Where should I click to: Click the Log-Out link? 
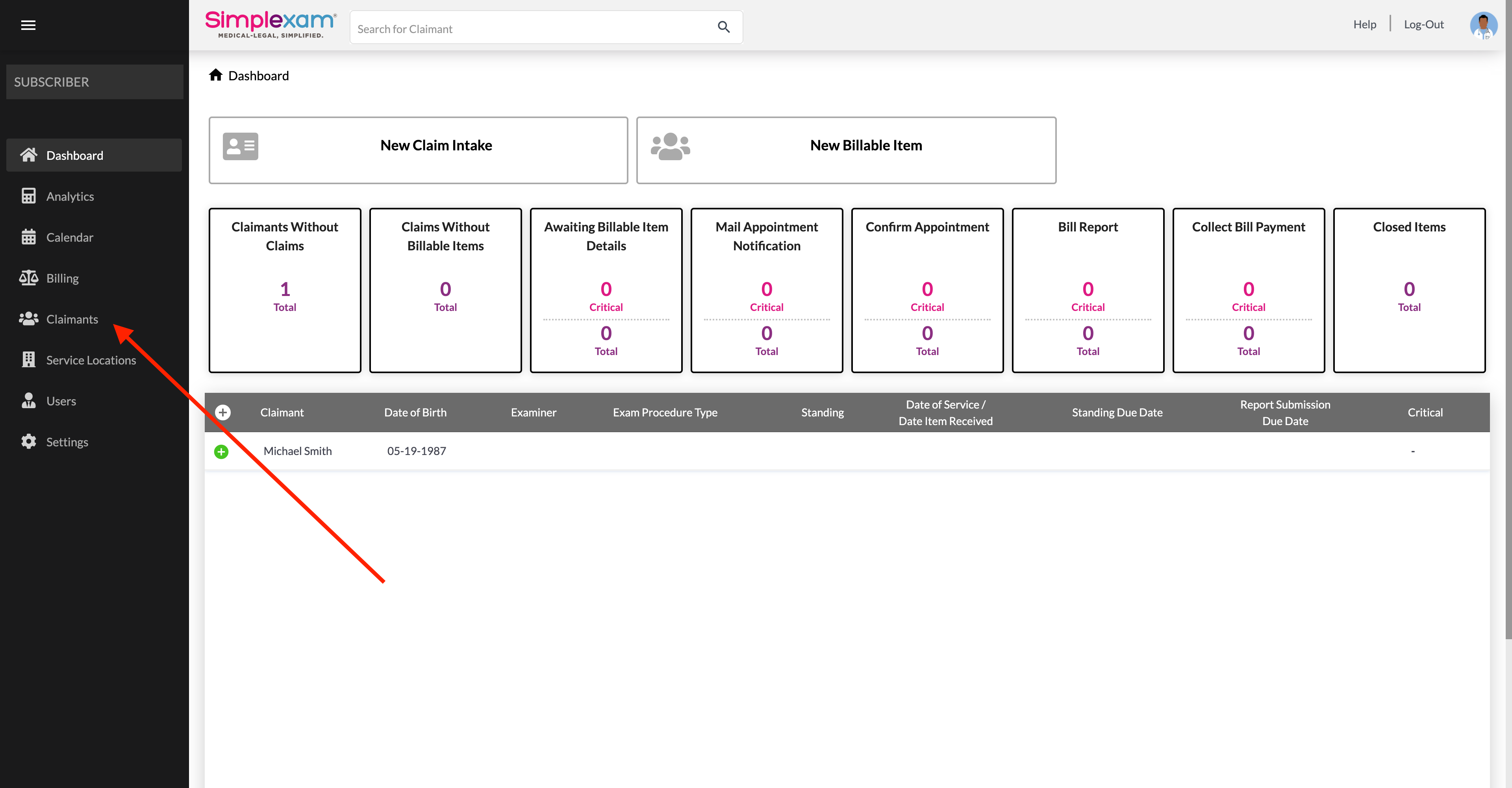1423,25
